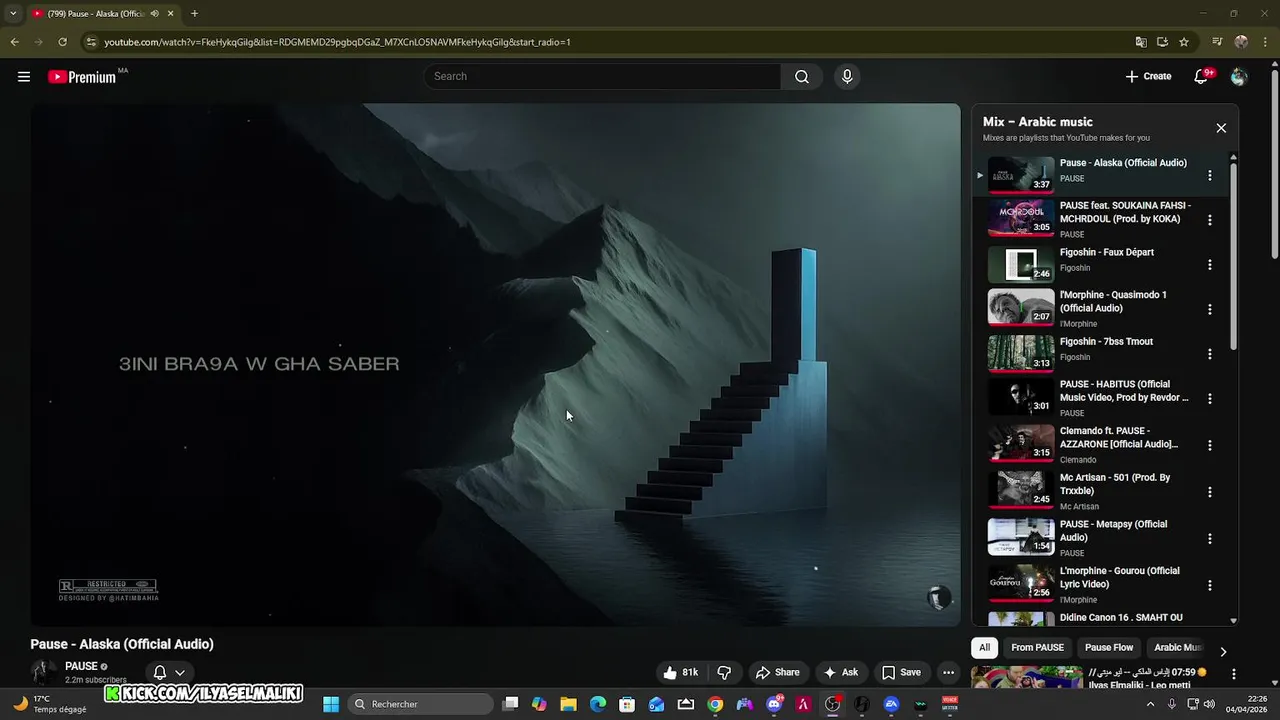The image size is (1280, 720).
Task: Open File Explorer from taskbar
Action: tap(568, 704)
